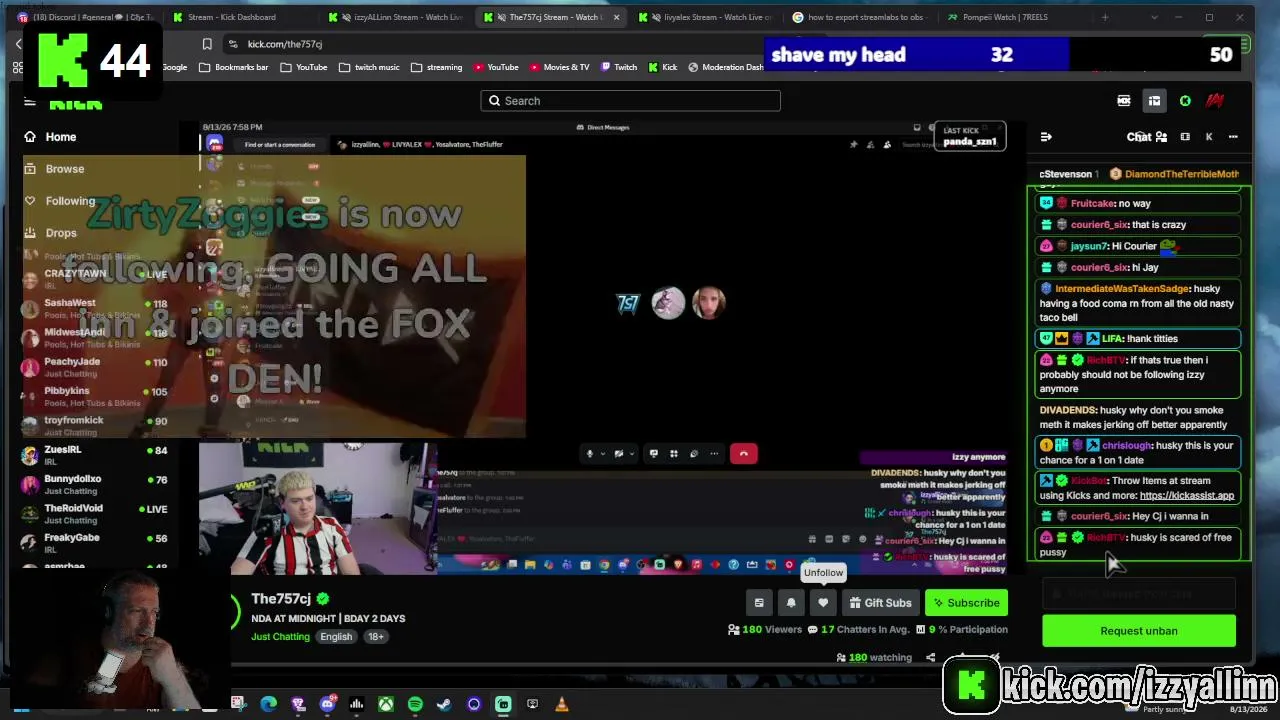The width and height of the screenshot is (1280, 720).
Task: Click the highlighted dashboard icon in Kick header
Action: 1154,101
